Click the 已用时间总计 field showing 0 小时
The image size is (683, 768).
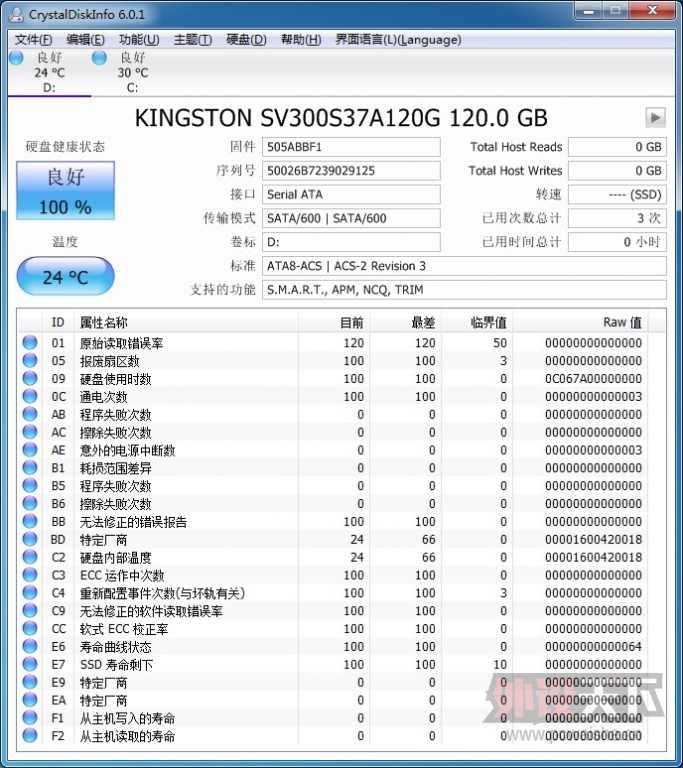[x=617, y=242]
